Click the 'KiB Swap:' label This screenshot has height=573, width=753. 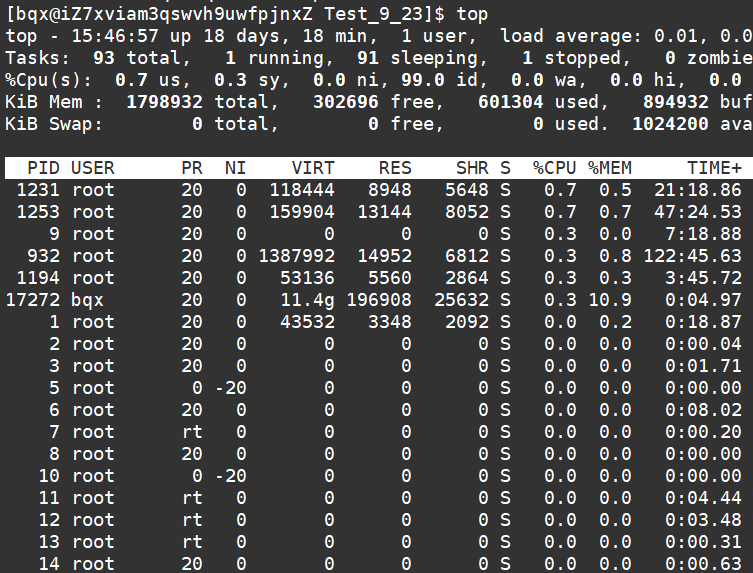point(54,124)
